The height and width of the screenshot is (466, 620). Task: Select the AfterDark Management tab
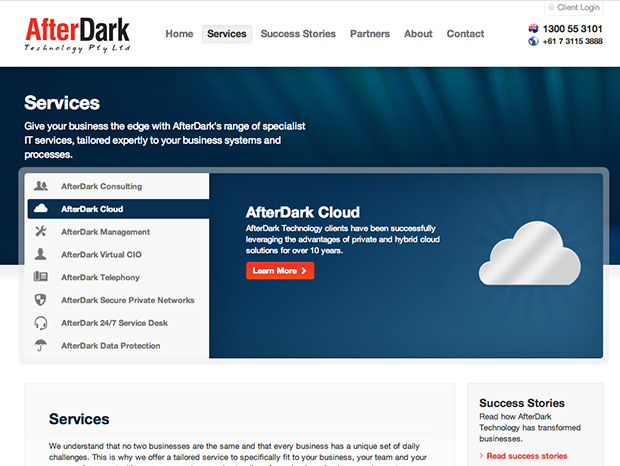[x=117, y=232]
